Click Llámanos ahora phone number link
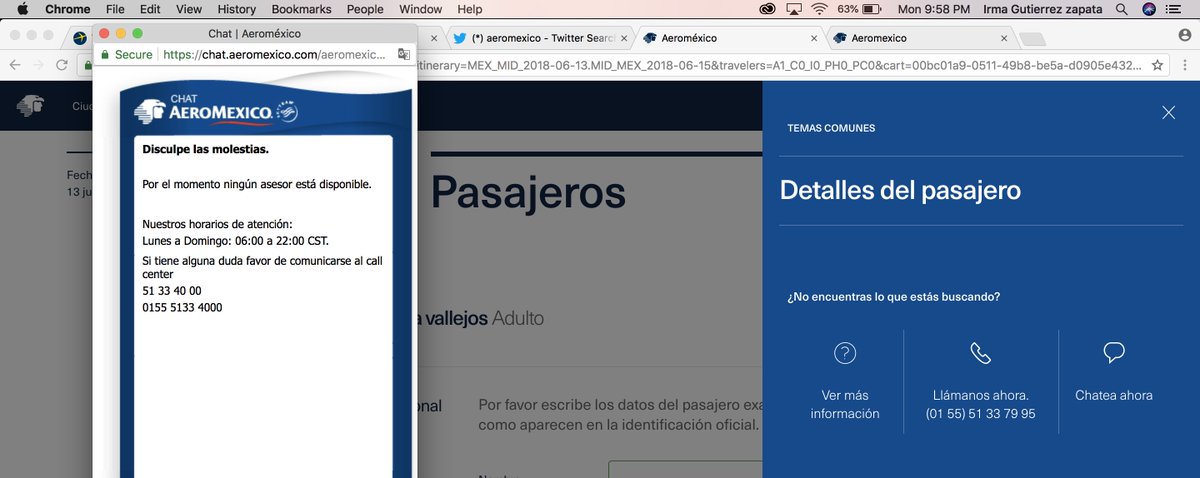Image resolution: width=1200 pixels, height=478 pixels. pos(980,404)
